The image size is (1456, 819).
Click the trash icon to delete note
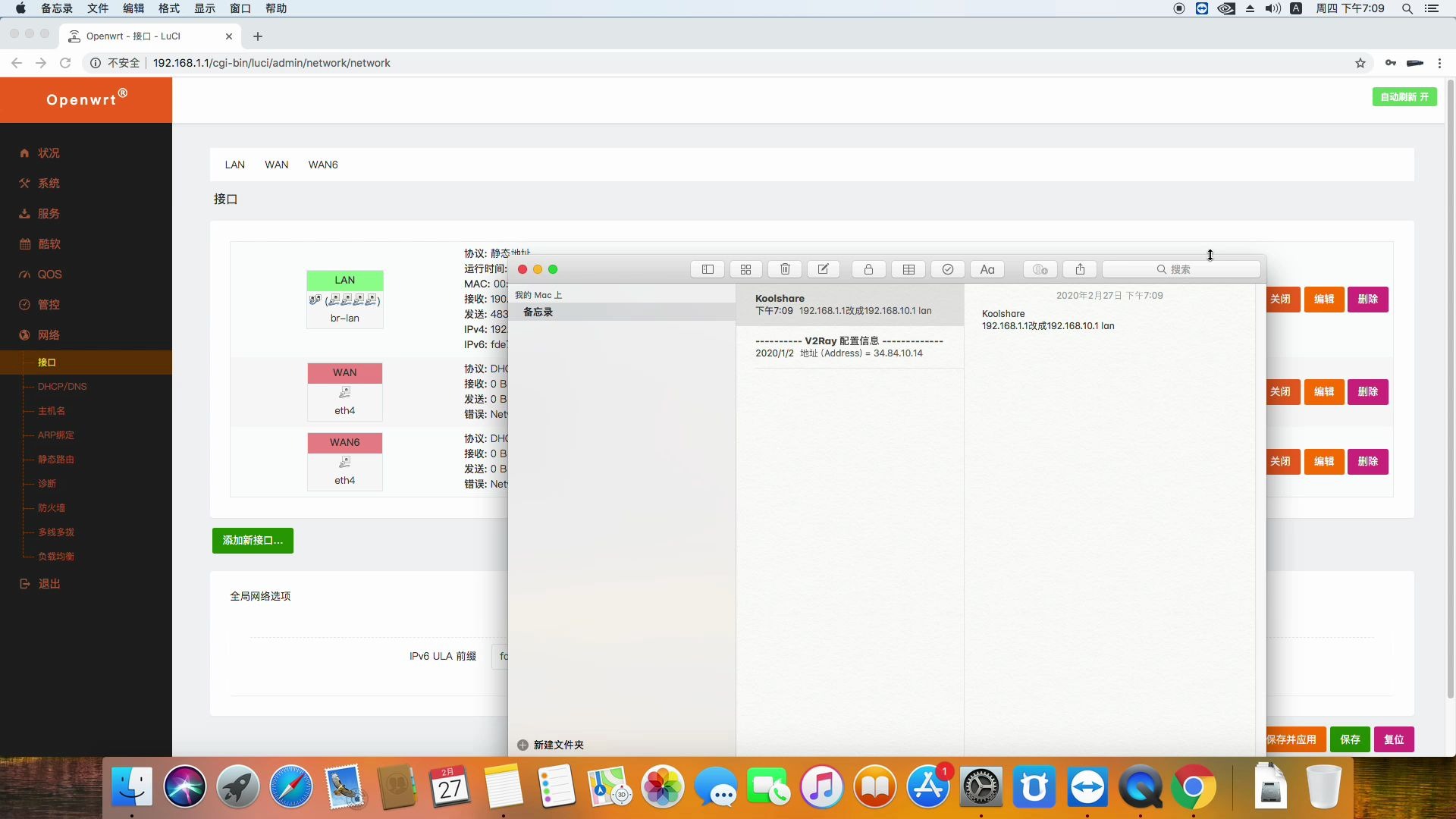[x=785, y=269]
